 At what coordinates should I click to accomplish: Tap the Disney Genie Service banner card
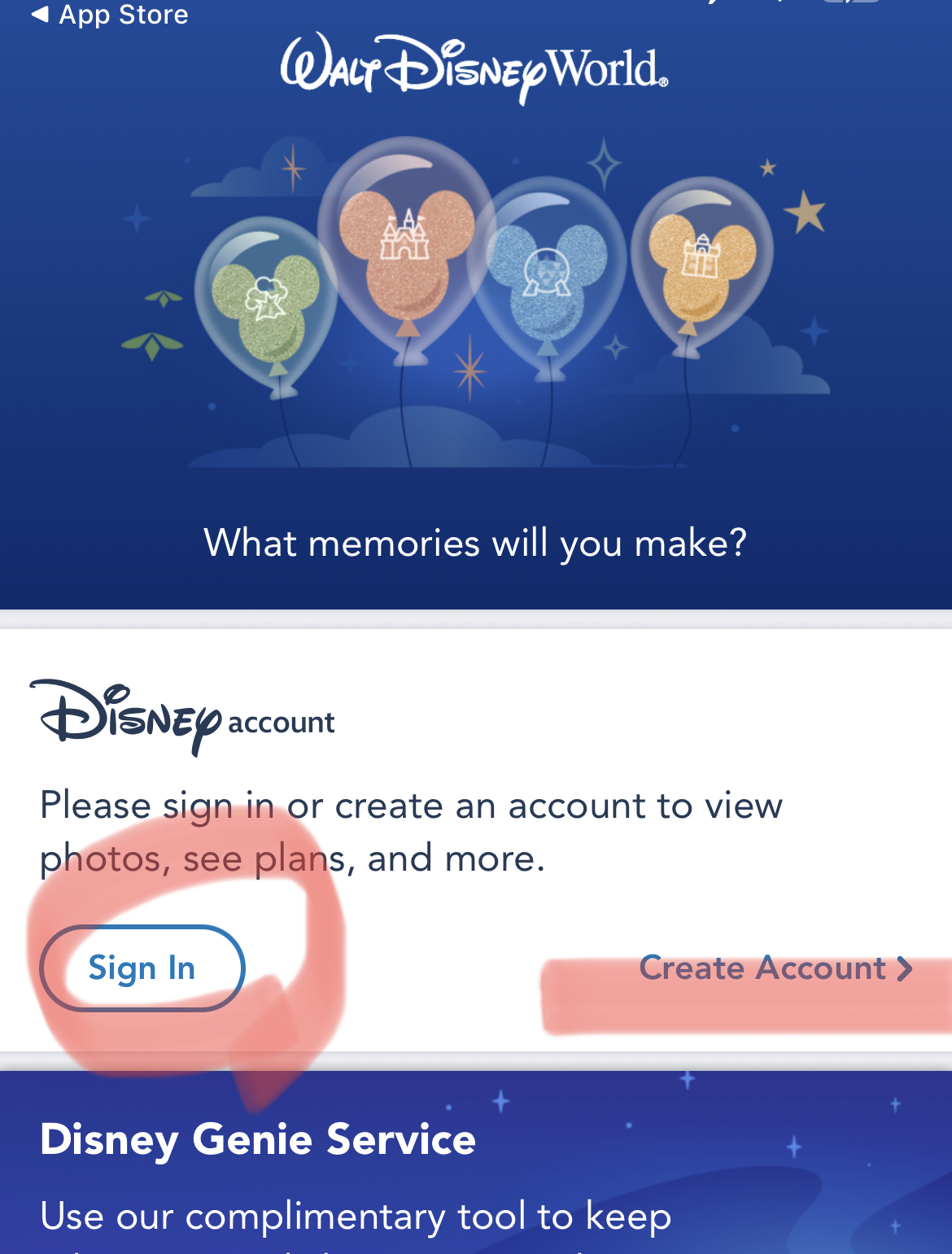point(476,1163)
